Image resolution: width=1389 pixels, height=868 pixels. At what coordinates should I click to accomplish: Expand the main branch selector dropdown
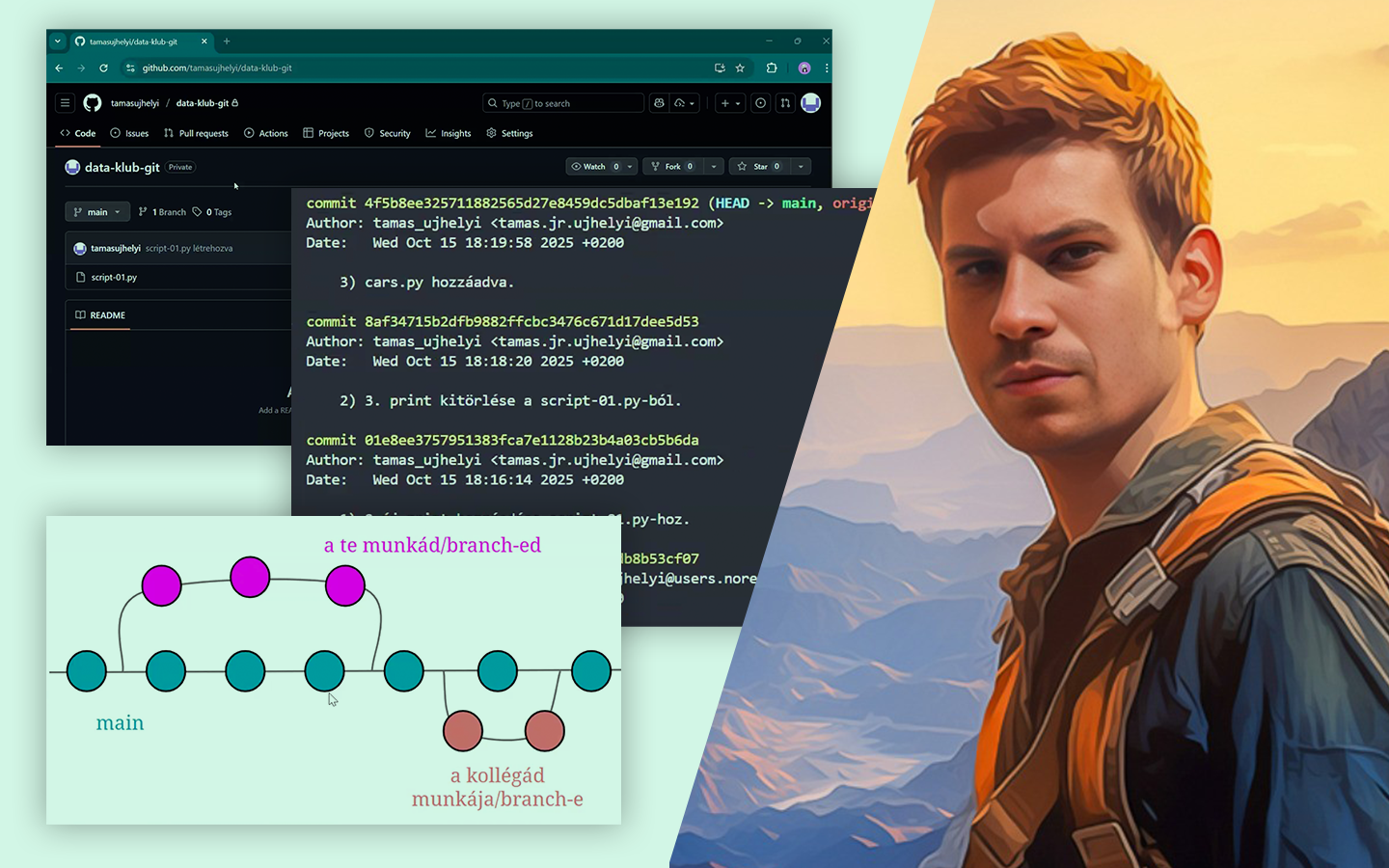click(96, 212)
